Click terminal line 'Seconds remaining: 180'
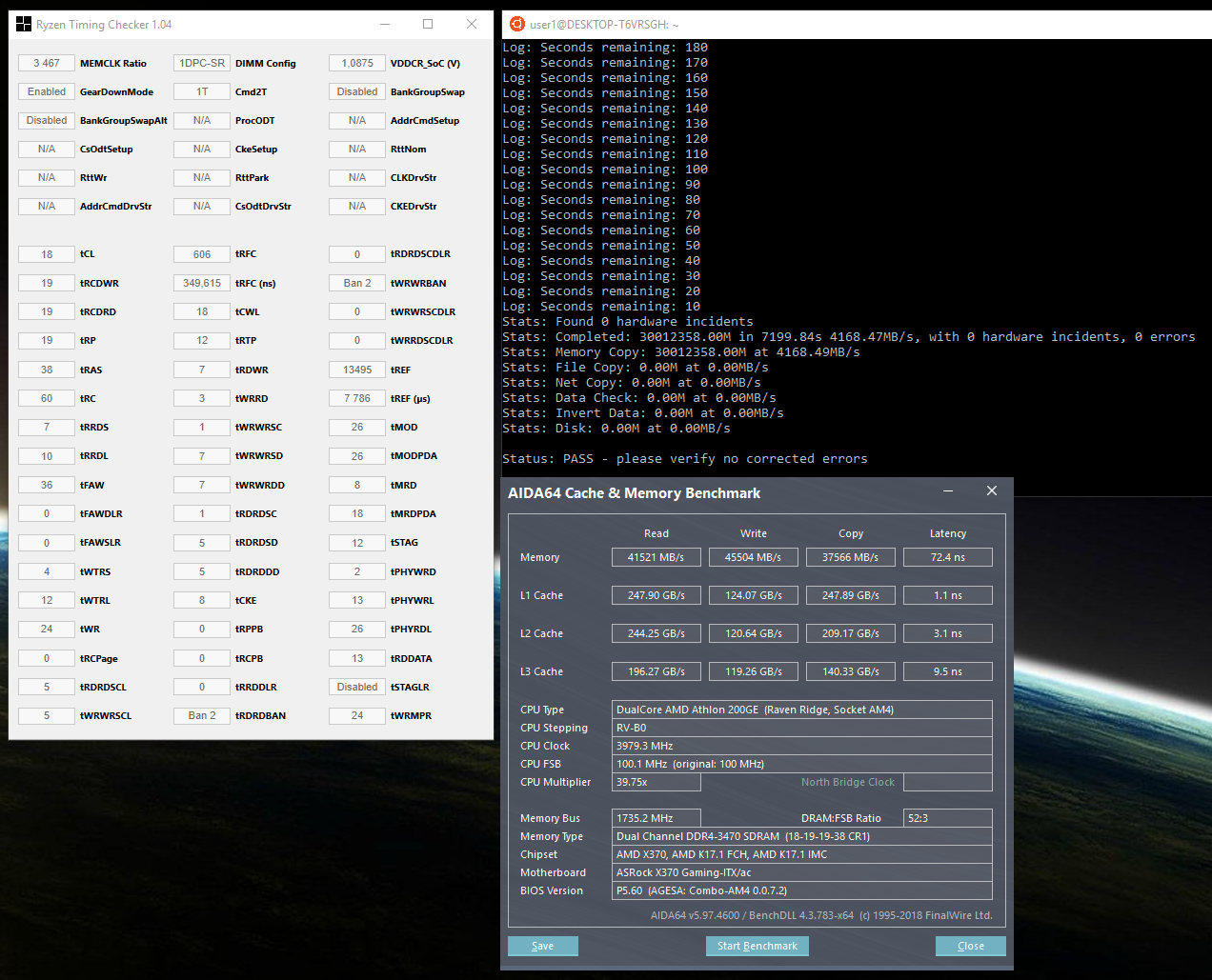1212x980 pixels. tap(605, 48)
